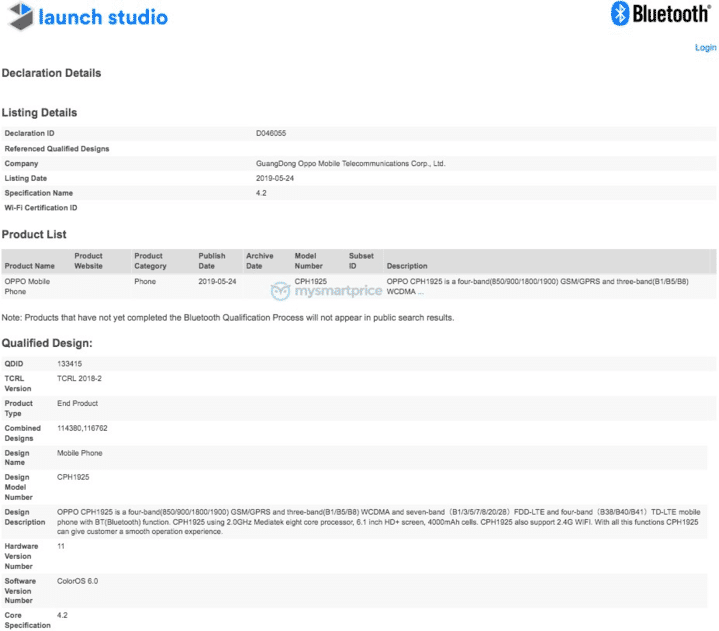This screenshot has width=719, height=631.
Task: Click the Product List heading
Action: pyautogui.click(x=34, y=234)
